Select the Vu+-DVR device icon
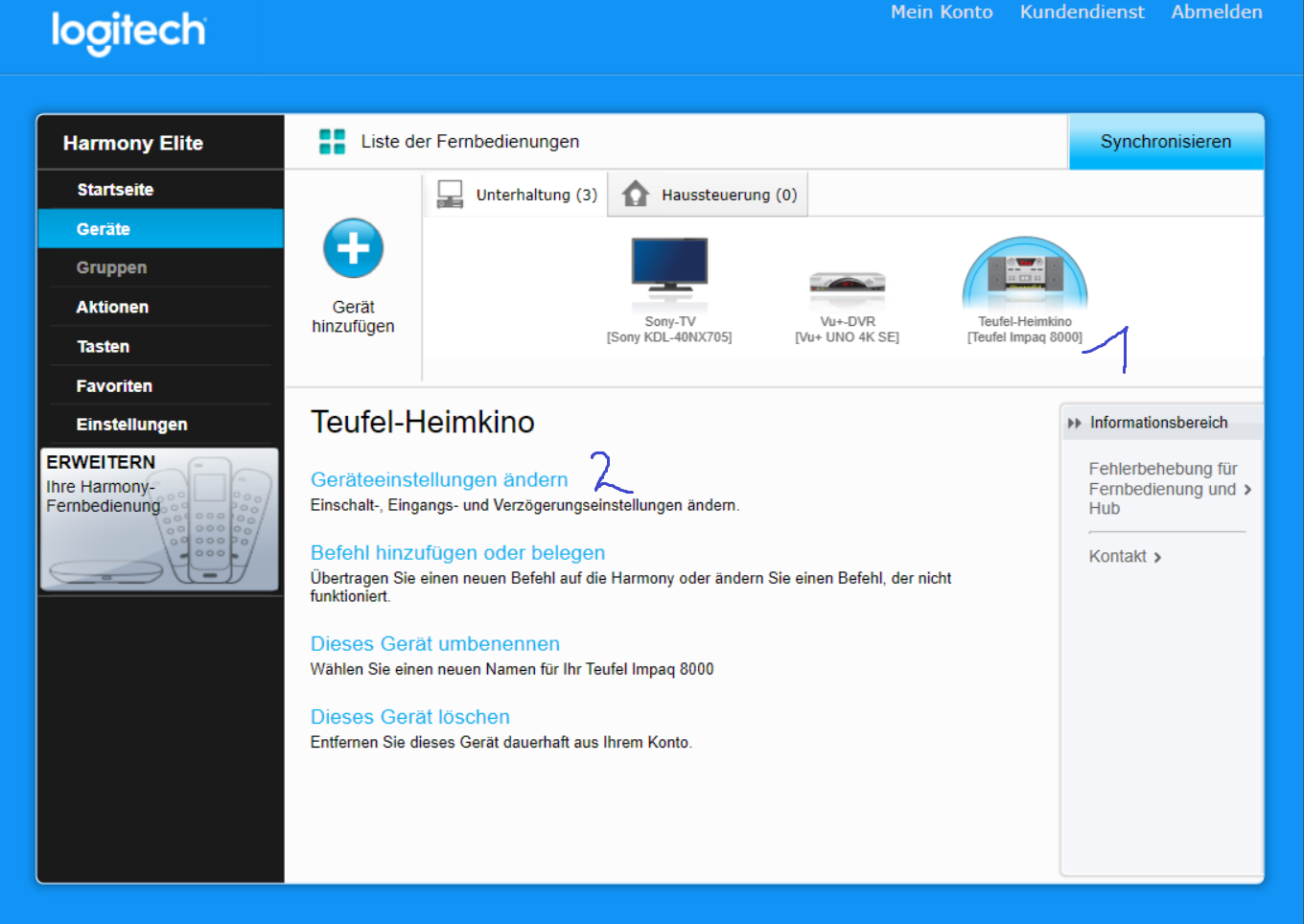 (847, 282)
